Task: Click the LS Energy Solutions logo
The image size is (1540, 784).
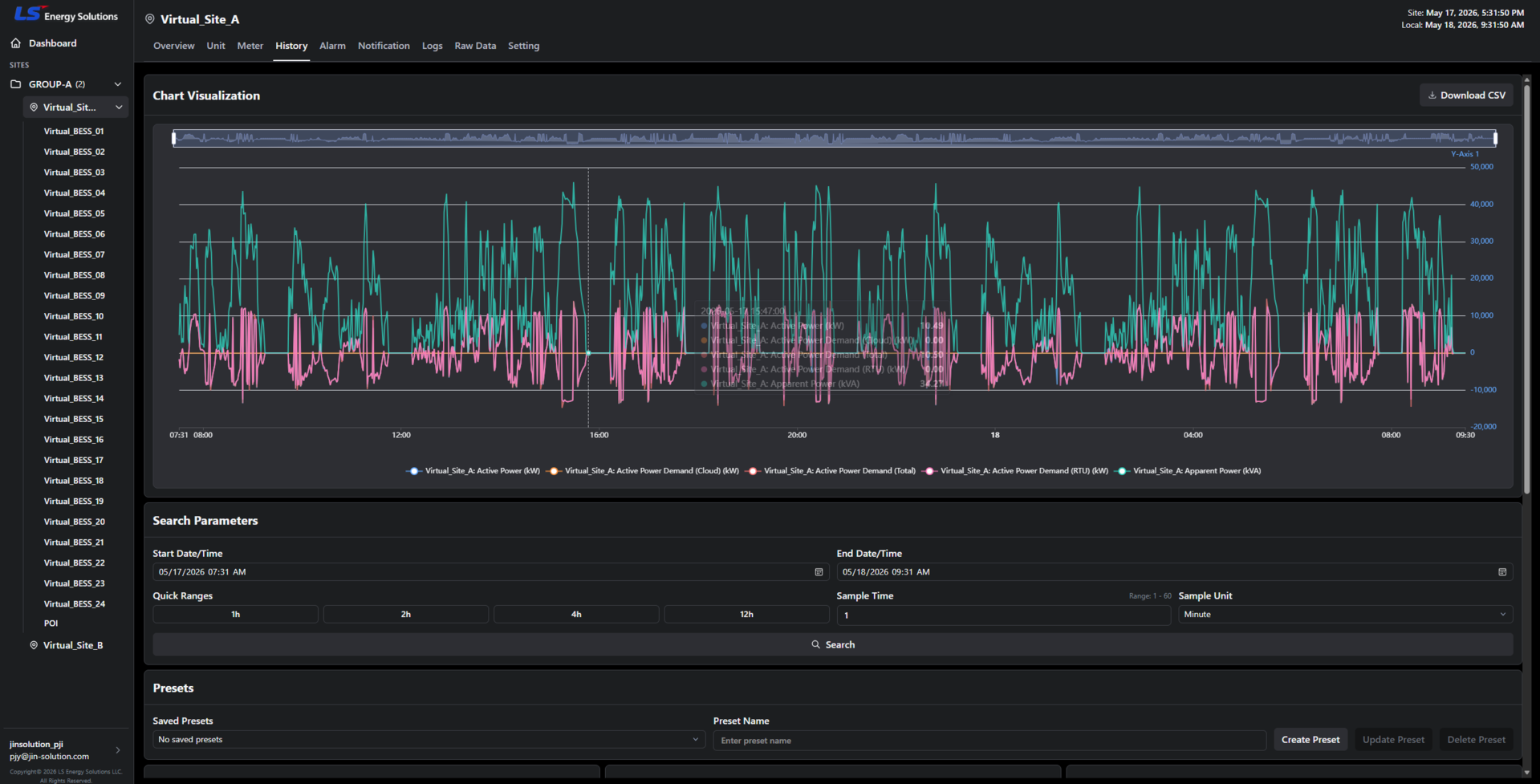Action: 66,14
